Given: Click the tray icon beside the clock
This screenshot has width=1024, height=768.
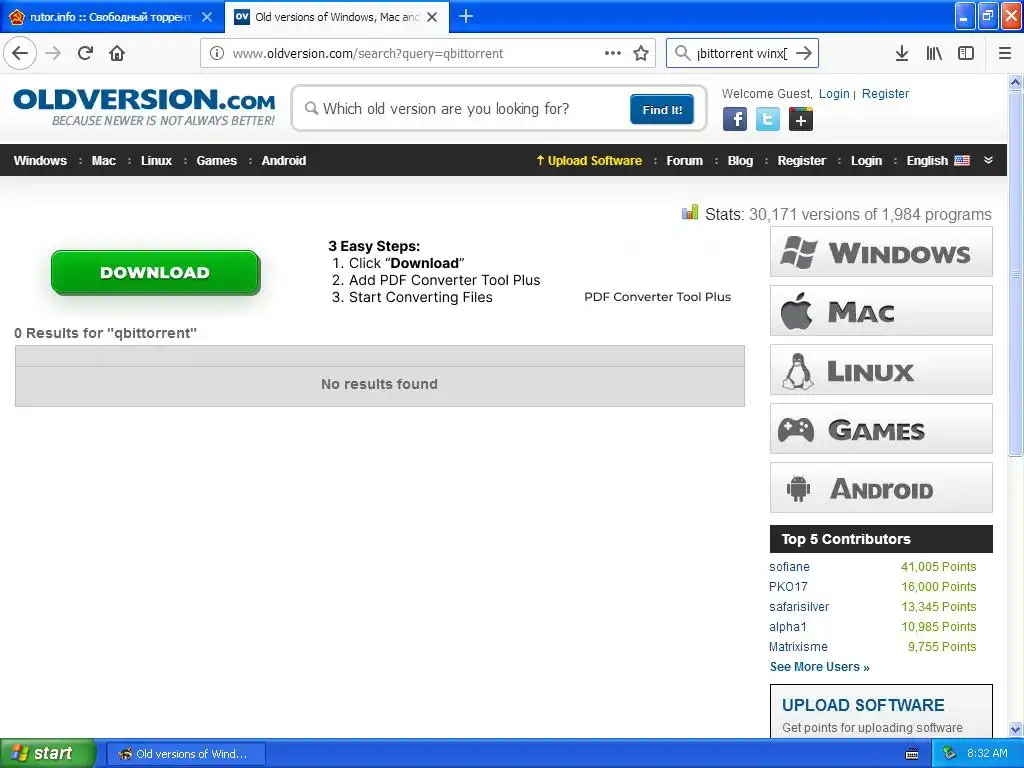Looking at the screenshot, I should pyautogui.click(x=949, y=754).
